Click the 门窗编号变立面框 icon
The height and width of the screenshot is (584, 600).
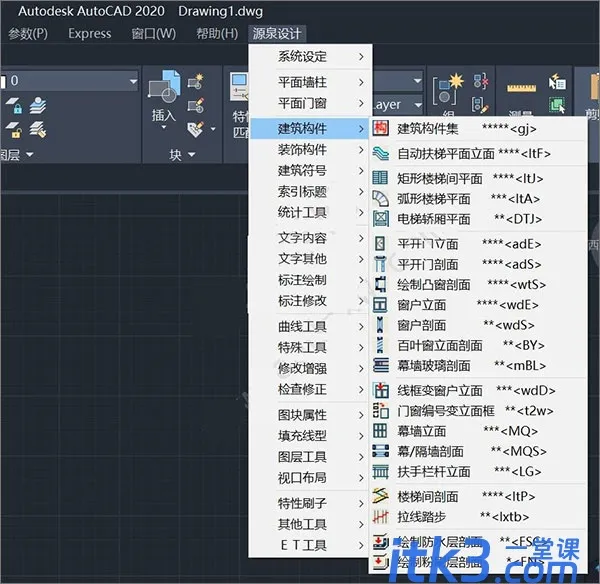[380, 411]
